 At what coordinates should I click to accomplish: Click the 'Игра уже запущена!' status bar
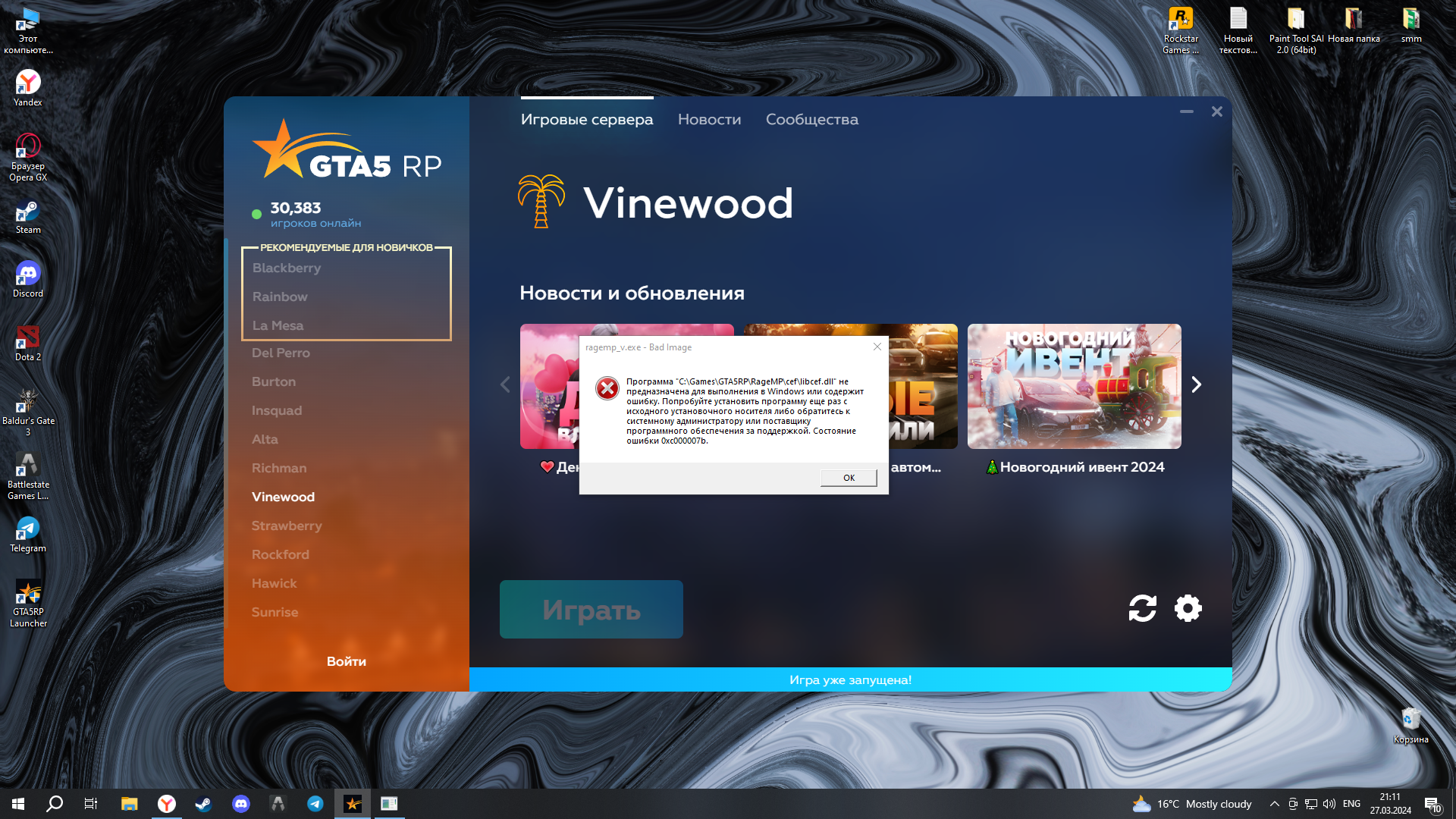[850, 679]
